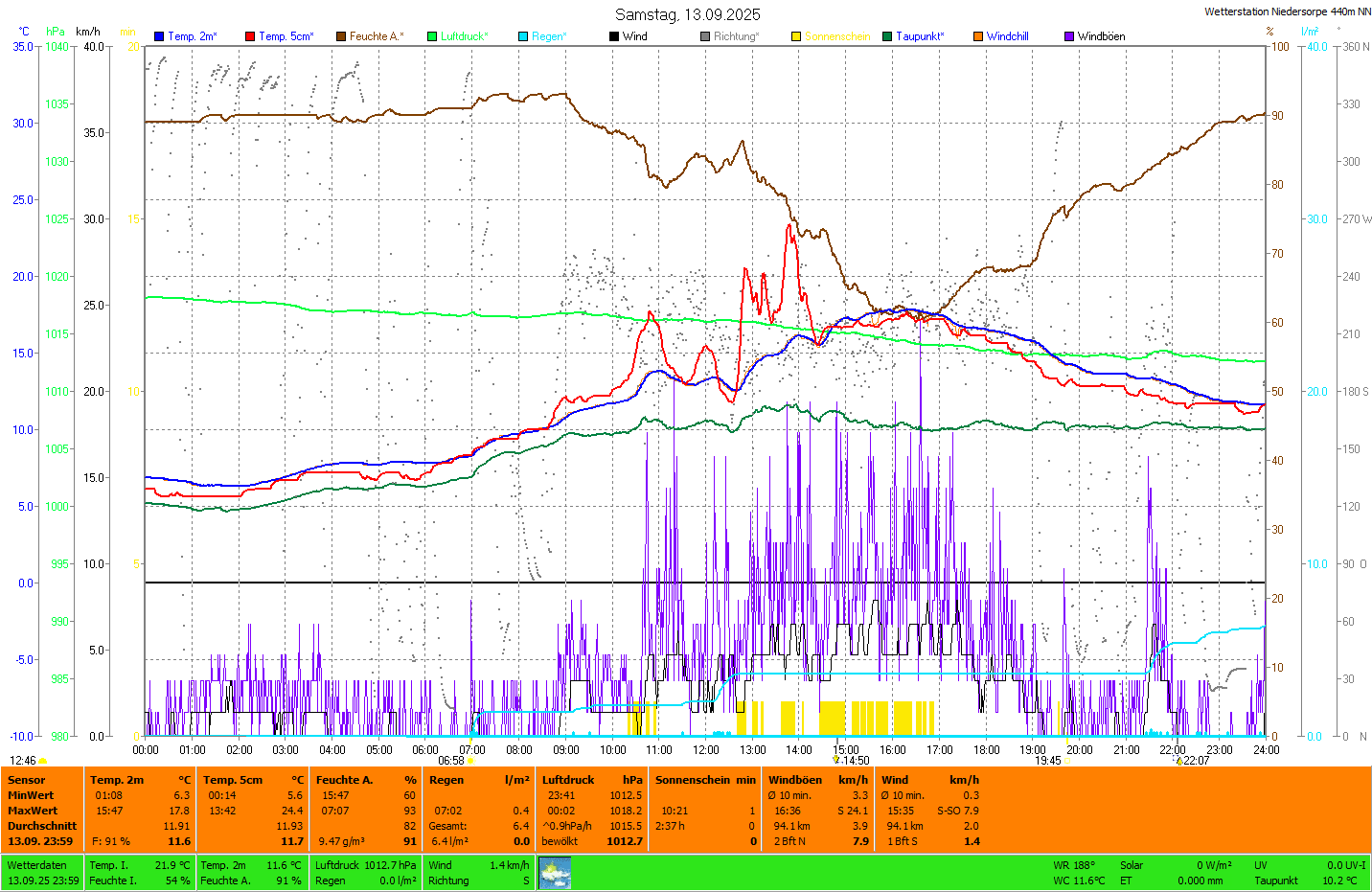Click the yellow Sonnenschein legend square
This screenshot has width=1372, height=892.
click(x=796, y=36)
